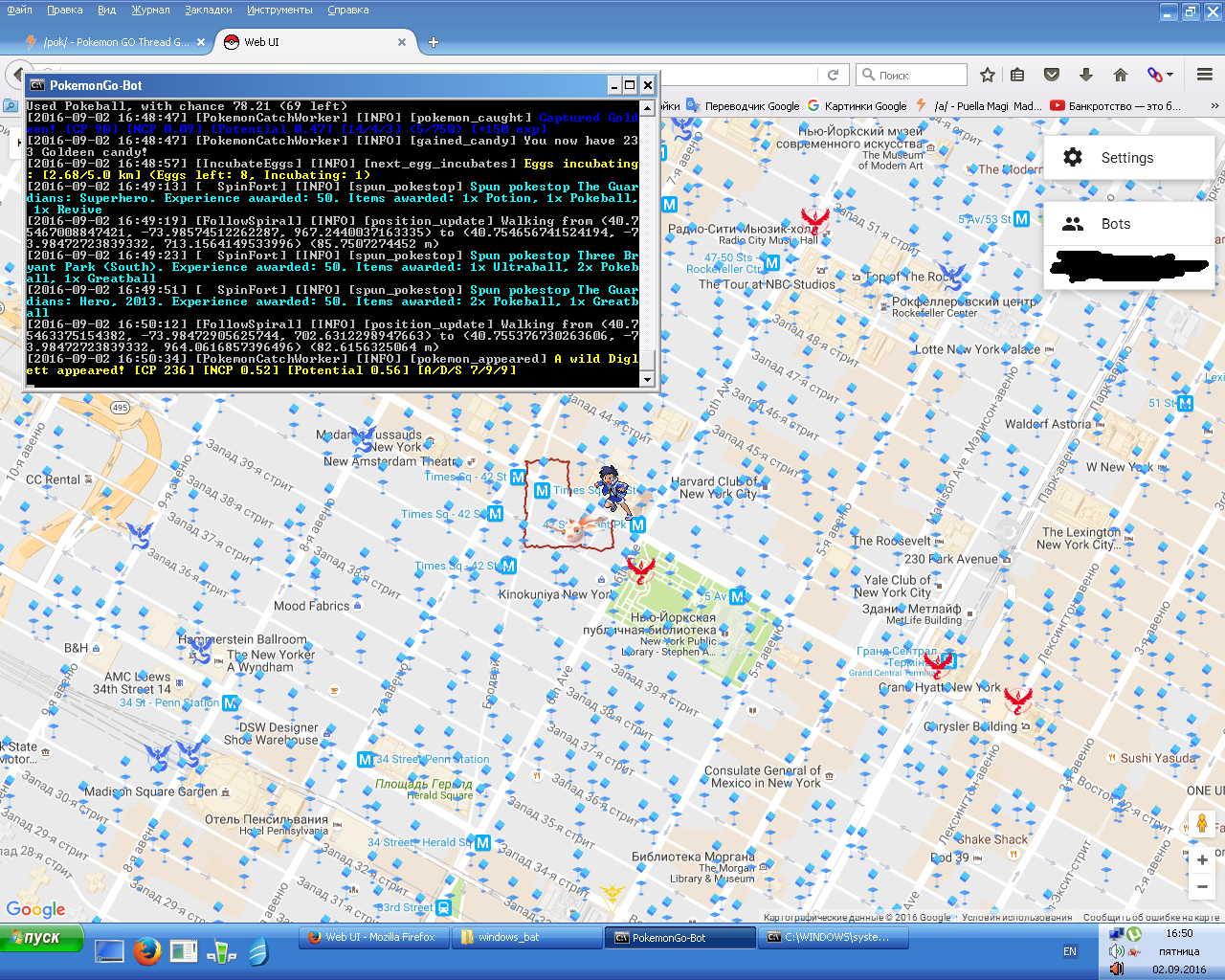Open Условия использования link on the map

pyautogui.click(x=1016, y=917)
